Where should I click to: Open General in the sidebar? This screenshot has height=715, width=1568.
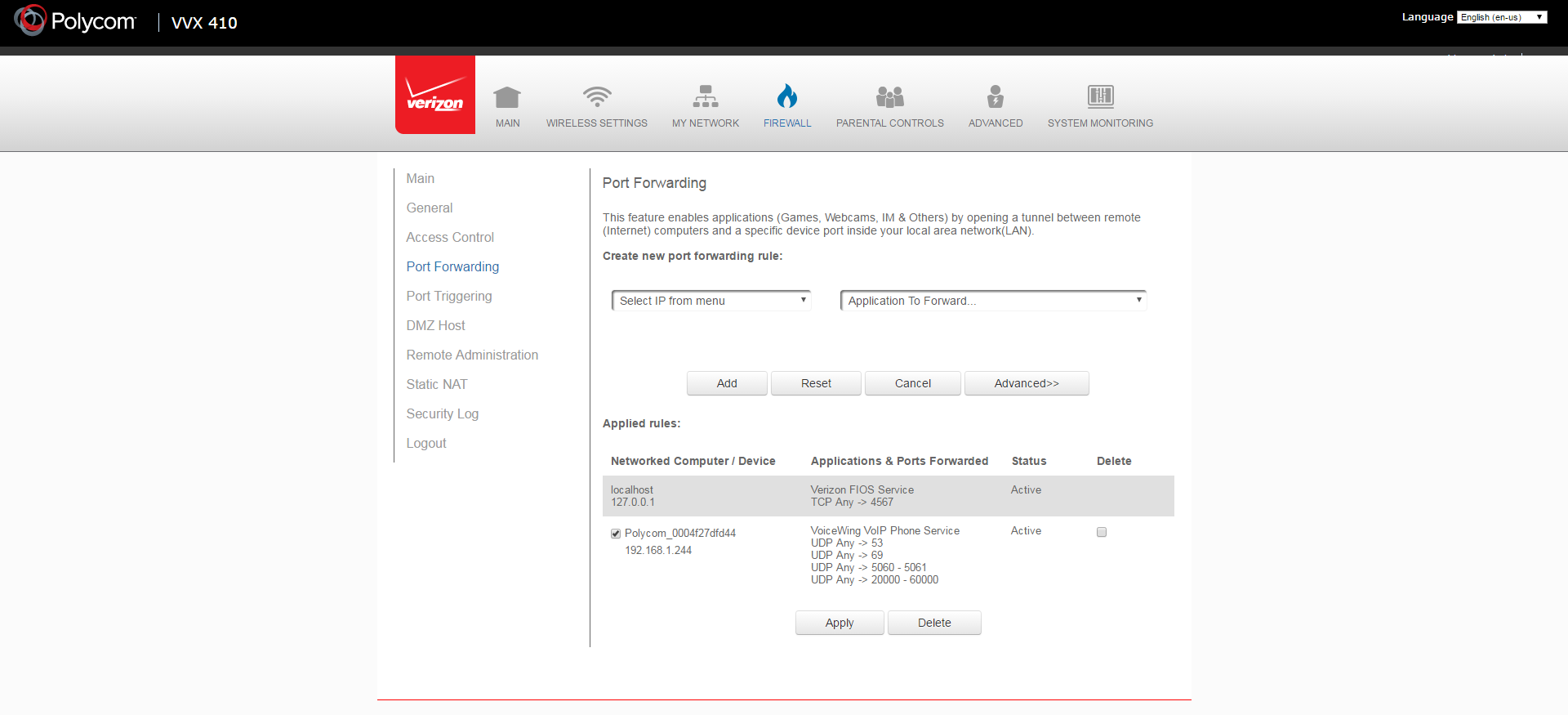(430, 208)
